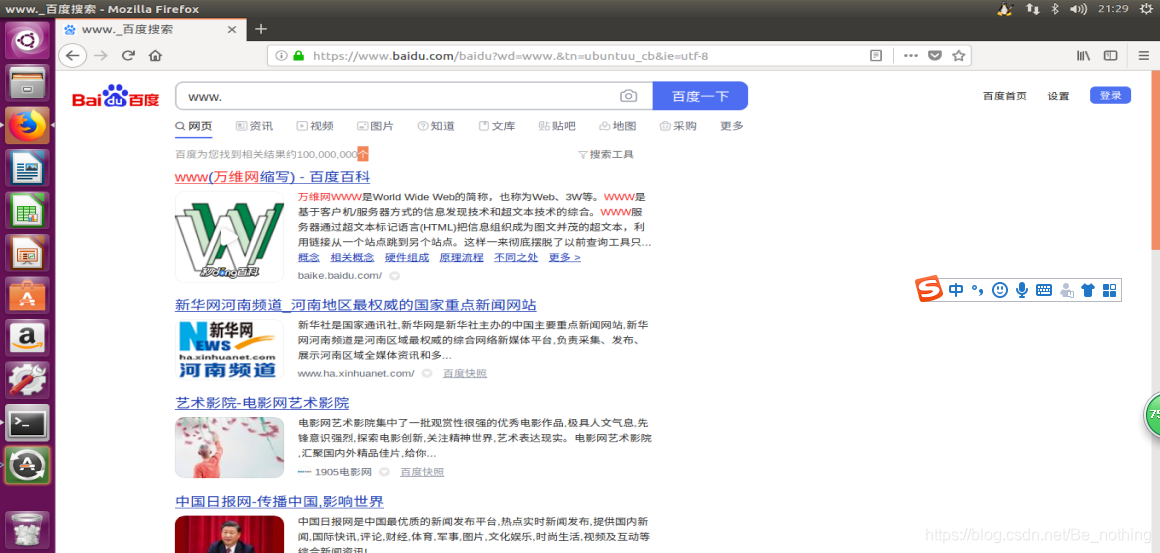The width and height of the screenshot is (1160, 553).
Task: Toggle Sogou 中 Chinese/English mode
Action: point(956,290)
